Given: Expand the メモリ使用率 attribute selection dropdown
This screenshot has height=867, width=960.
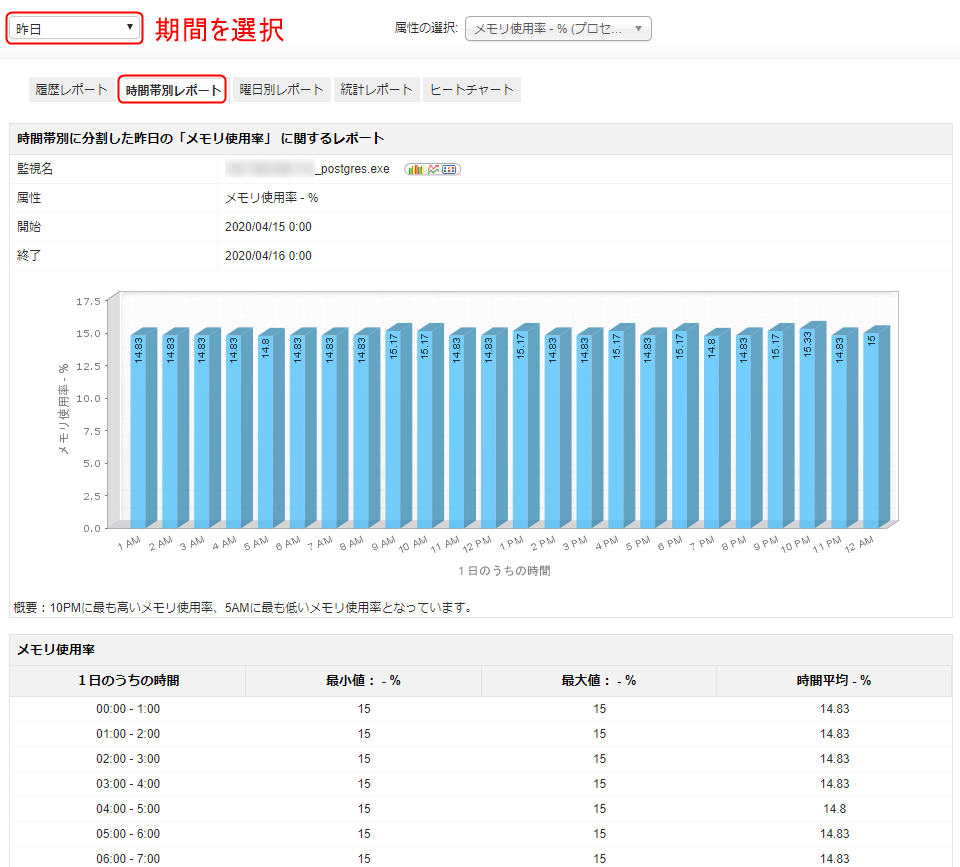Looking at the screenshot, I should point(558,28).
